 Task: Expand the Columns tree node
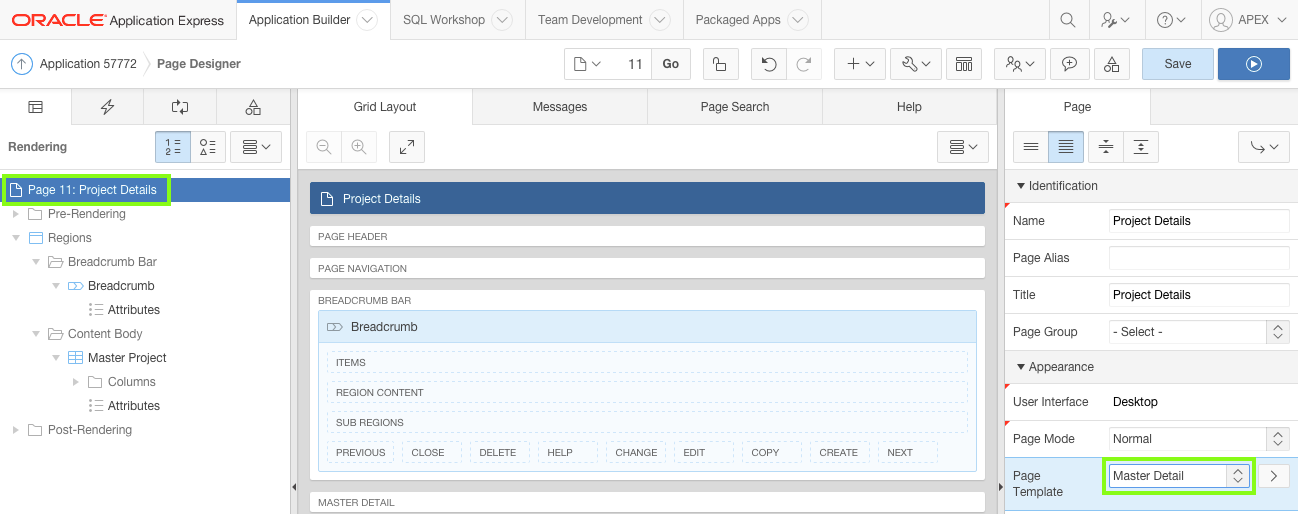pyautogui.click(x=75, y=382)
